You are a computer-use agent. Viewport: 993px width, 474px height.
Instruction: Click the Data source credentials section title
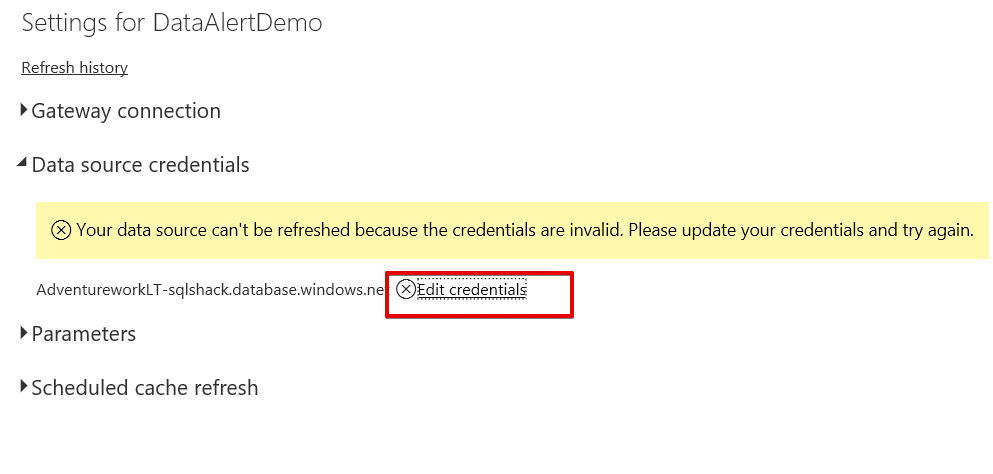140,165
